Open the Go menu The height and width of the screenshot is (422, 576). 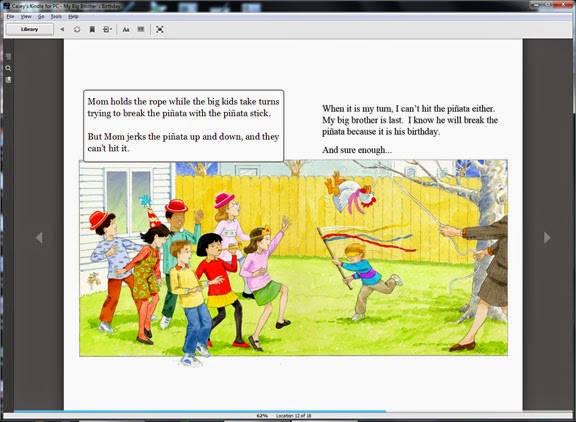[41, 17]
